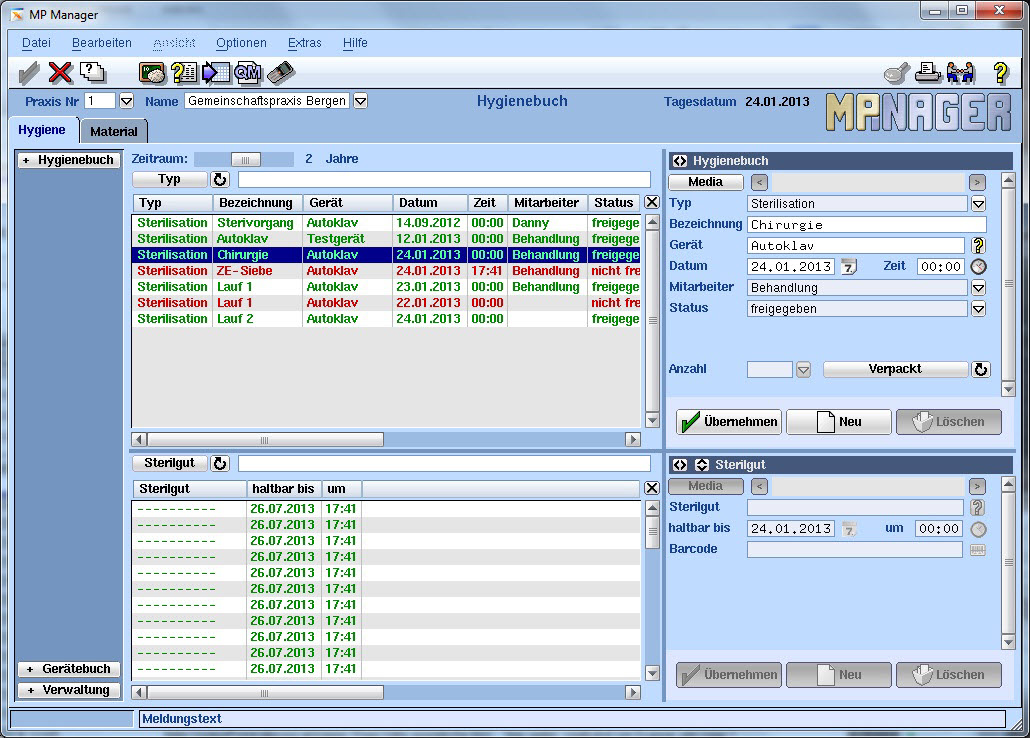The width and height of the screenshot is (1030, 738).
Task: Select the ZE-Siebe sterilisation row
Action: (x=386, y=271)
